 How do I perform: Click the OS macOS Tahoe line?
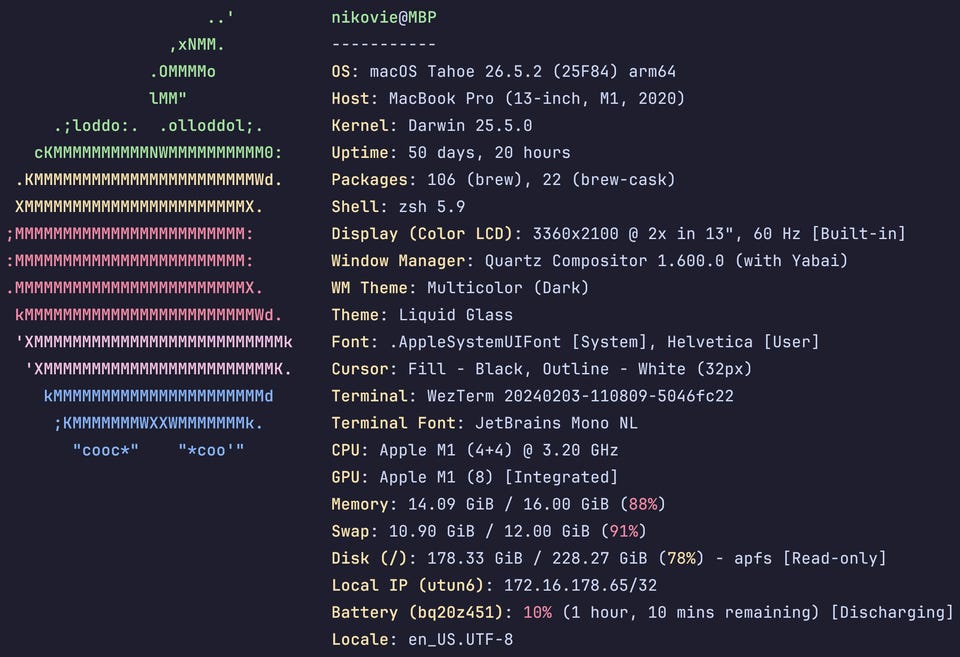(x=503, y=72)
